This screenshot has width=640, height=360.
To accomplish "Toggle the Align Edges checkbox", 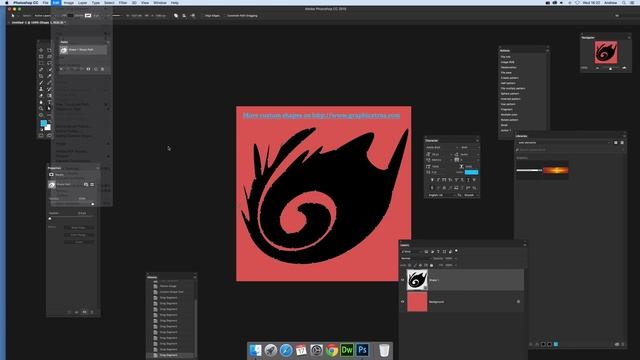I will [x=211, y=16].
